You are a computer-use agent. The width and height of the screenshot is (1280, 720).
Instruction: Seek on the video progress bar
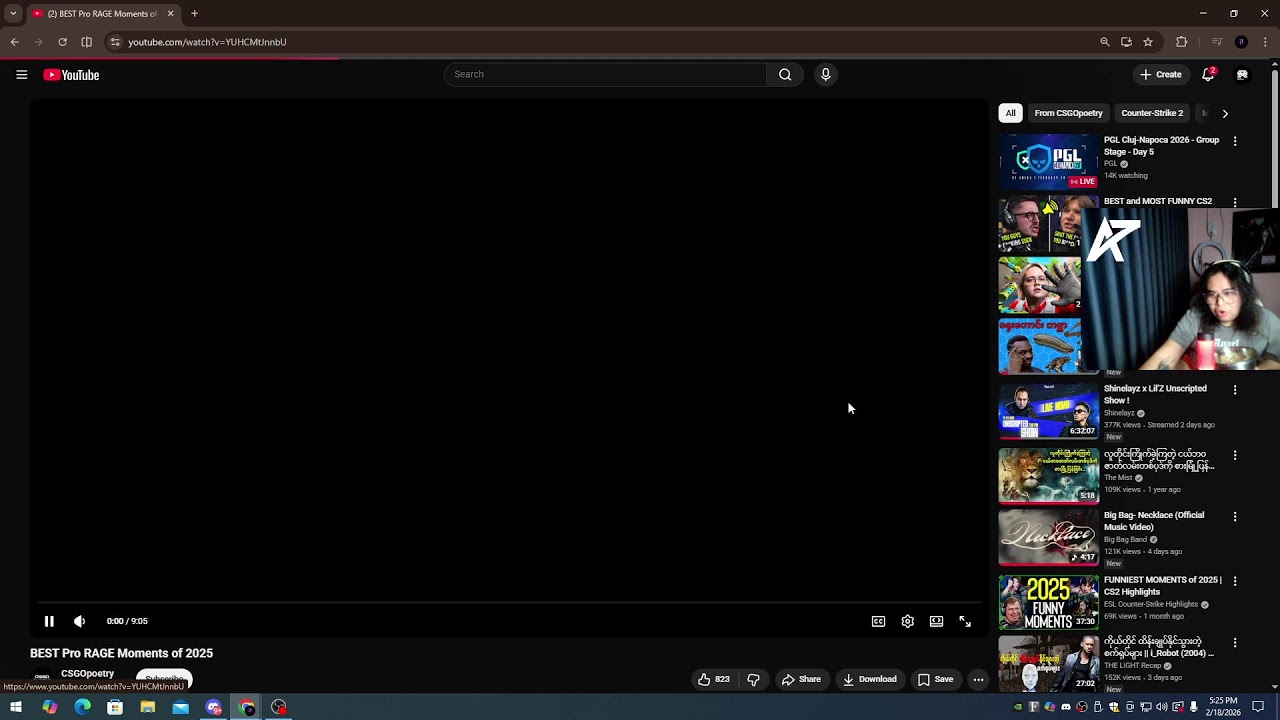click(508, 603)
